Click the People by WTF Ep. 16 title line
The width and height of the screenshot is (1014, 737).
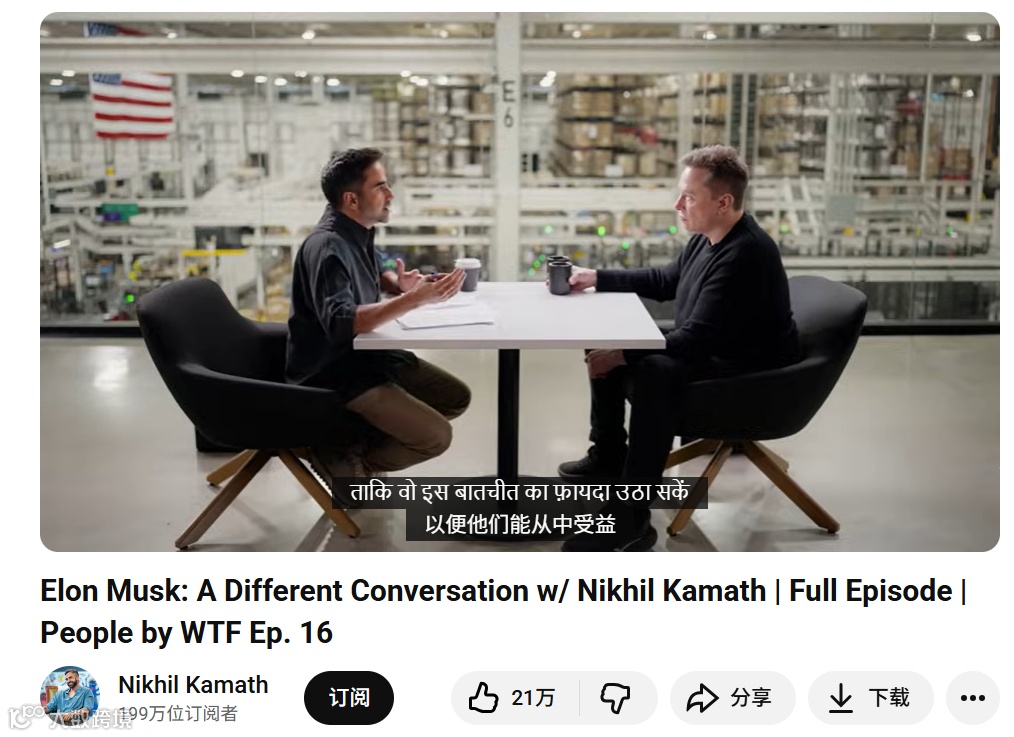pyautogui.click(x=186, y=632)
